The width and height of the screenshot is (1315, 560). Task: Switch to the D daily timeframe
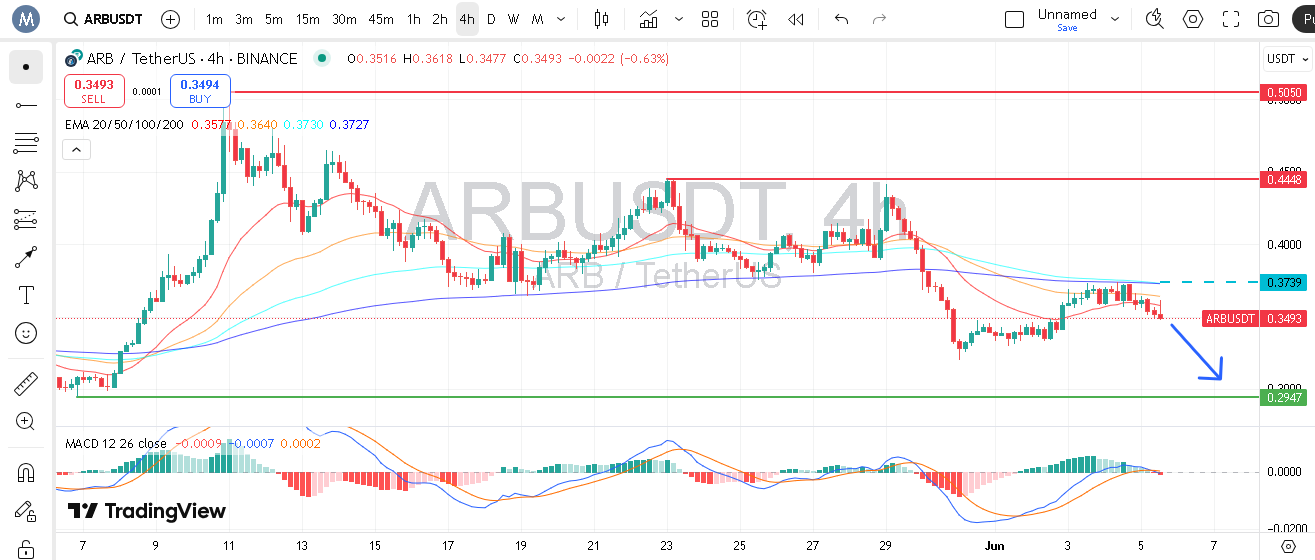(491, 19)
